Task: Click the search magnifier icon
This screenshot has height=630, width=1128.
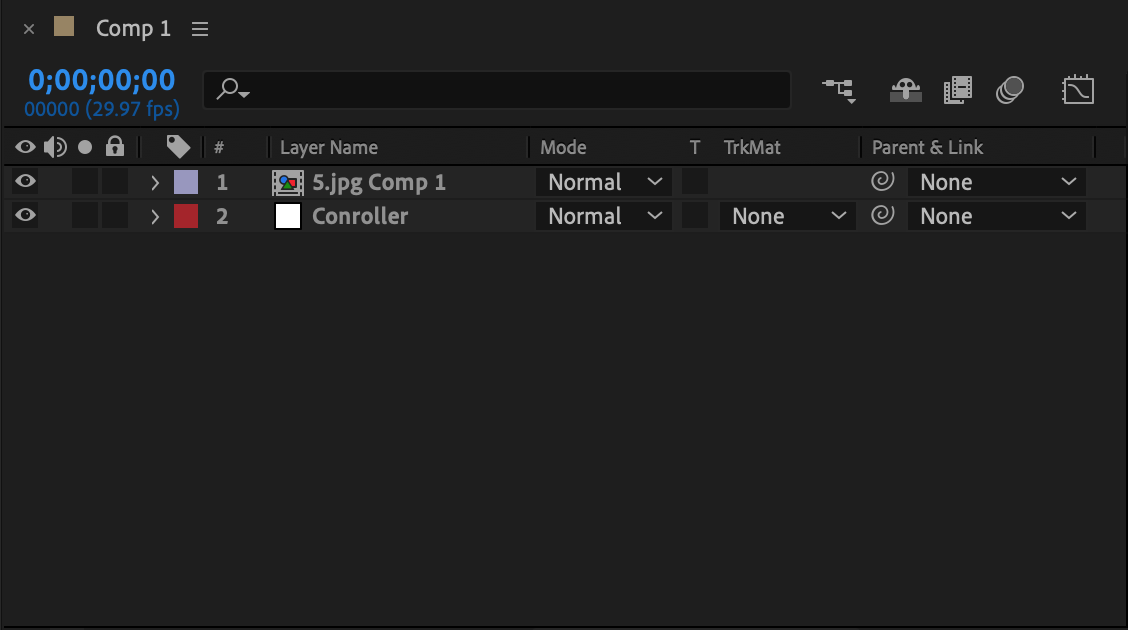Action: pyautogui.click(x=232, y=90)
